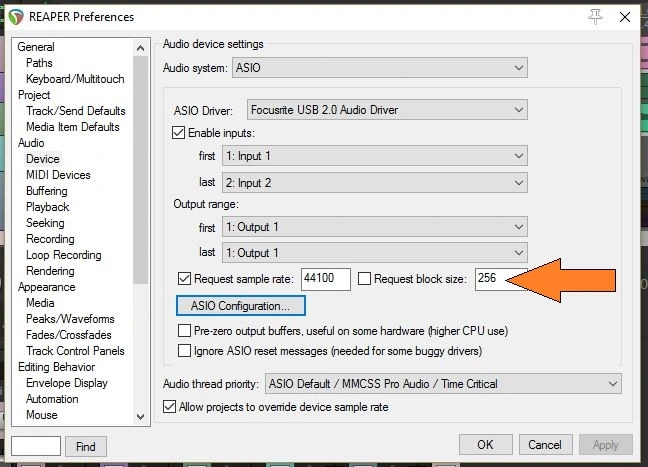The width and height of the screenshot is (648, 467).
Task: Click the preferences tree vertical scrollbar
Action: 141,230
